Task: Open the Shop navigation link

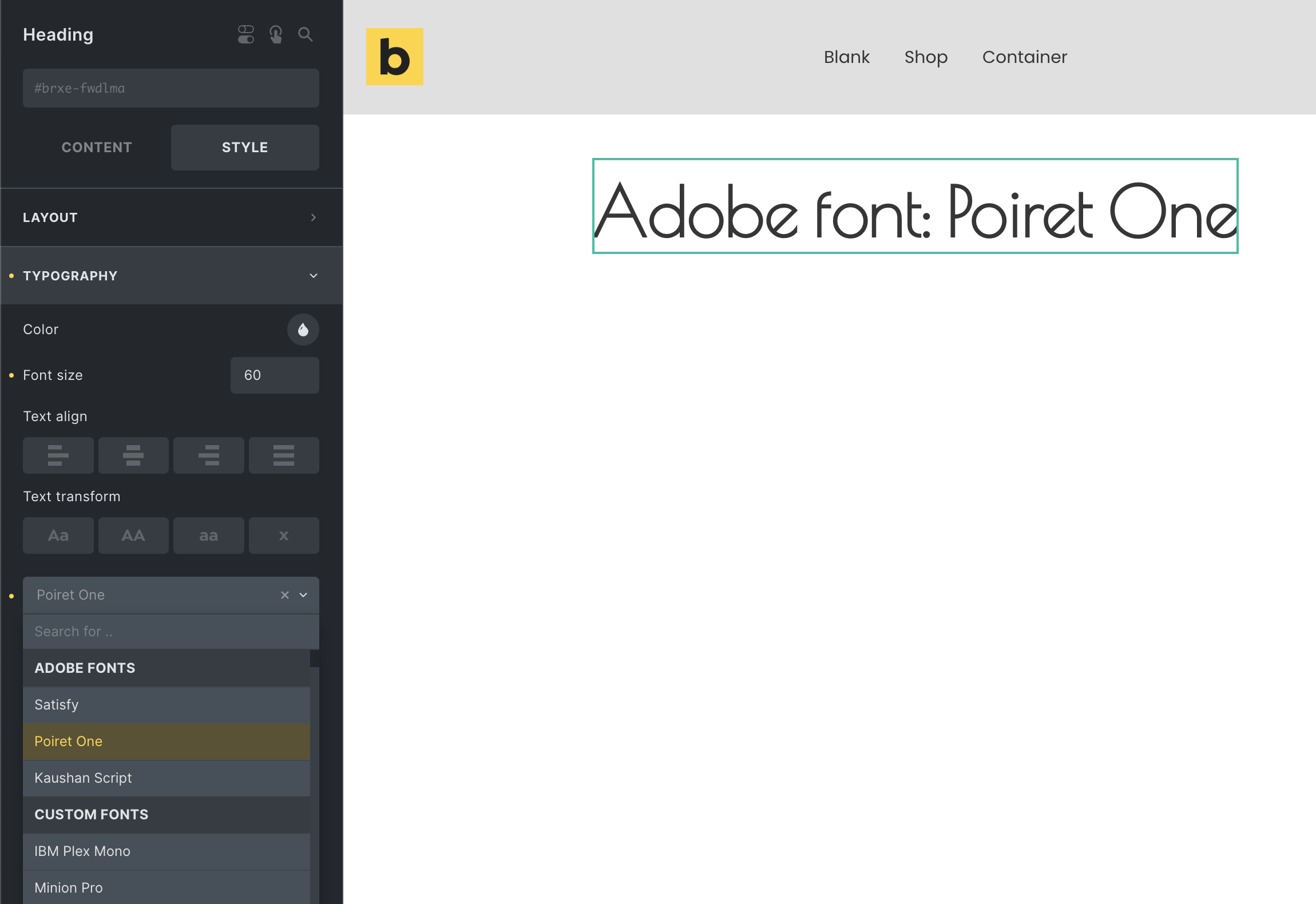Action: tap(926, 57)
